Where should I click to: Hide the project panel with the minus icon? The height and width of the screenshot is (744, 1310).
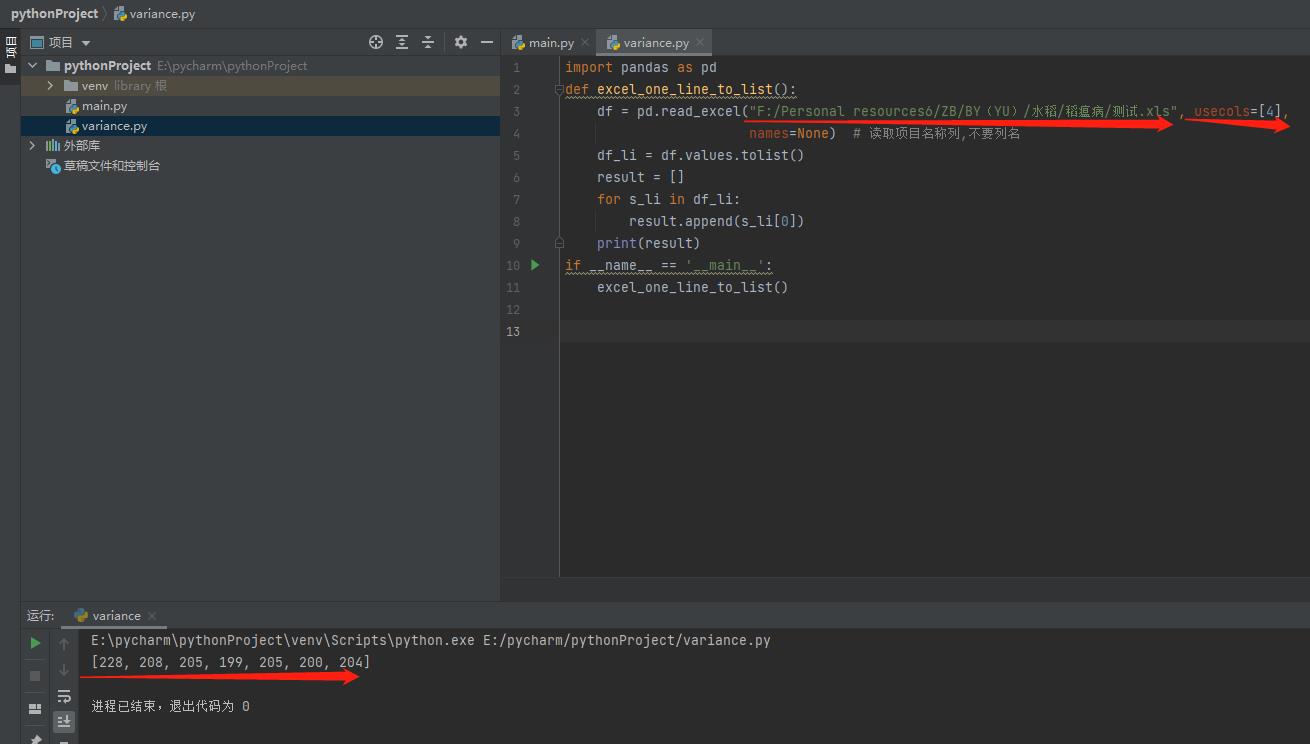[487, 42]
